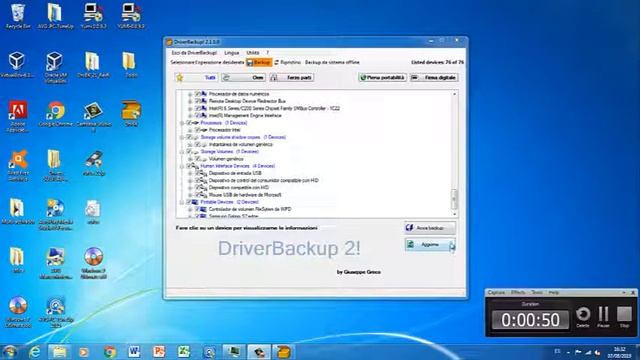Expand the Procesador Intel device node
This screenshot has width=640, height=360.
[190, 130]
